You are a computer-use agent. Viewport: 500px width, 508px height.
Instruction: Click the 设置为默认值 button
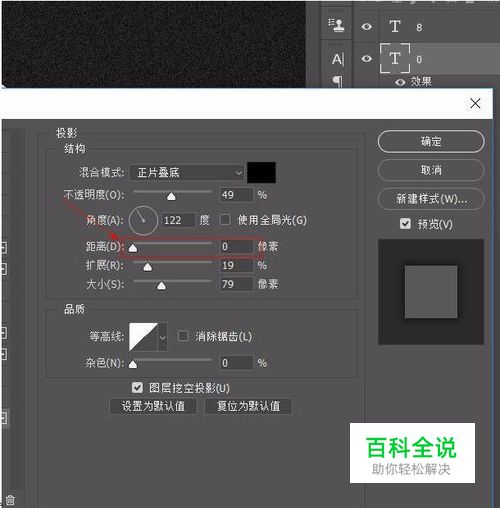[x=153, y=406]
